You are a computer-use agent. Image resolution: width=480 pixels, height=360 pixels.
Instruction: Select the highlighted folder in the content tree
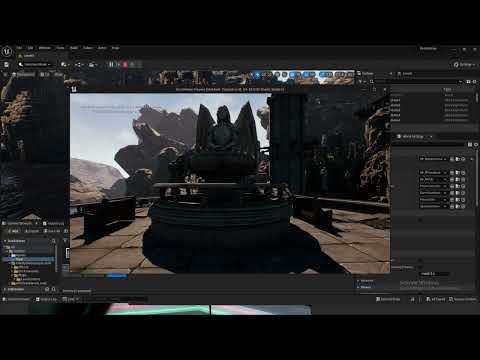point(28,259)
